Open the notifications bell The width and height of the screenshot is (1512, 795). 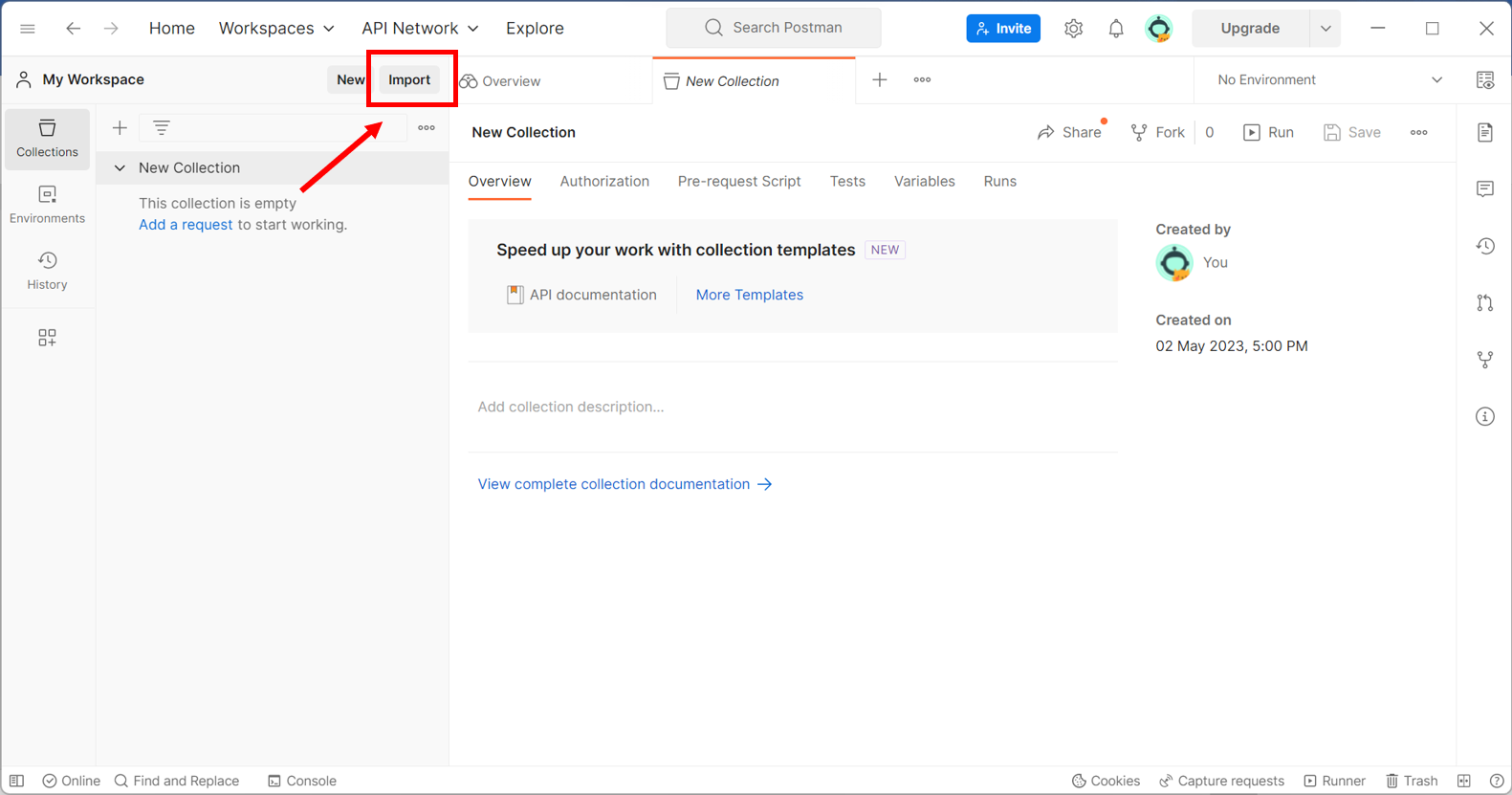pyautogui.click(x=1115, y=29)
